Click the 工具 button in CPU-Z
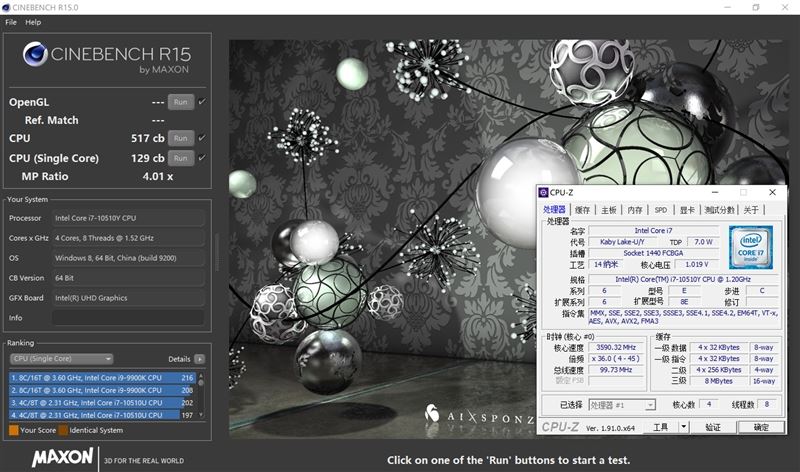This screenshot has height=472, width=800. pos(661,427)
